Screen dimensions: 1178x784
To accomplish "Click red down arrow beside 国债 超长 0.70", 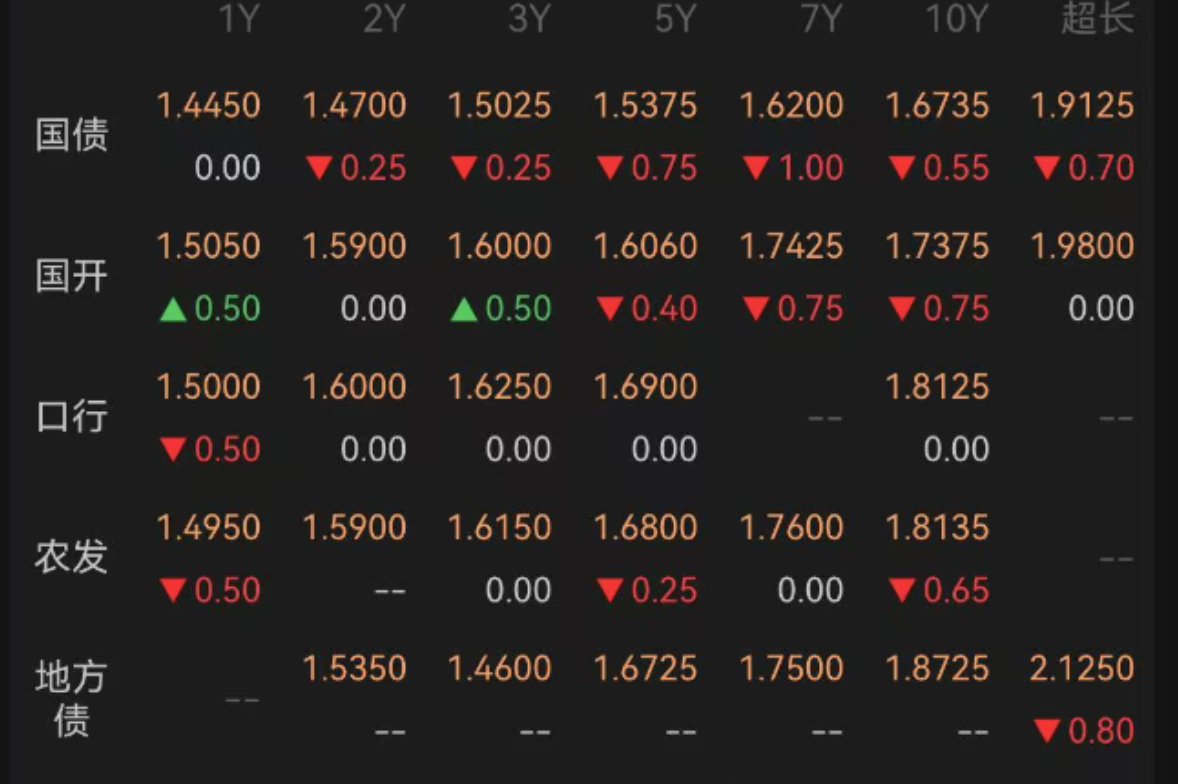I will [1047, 168].
